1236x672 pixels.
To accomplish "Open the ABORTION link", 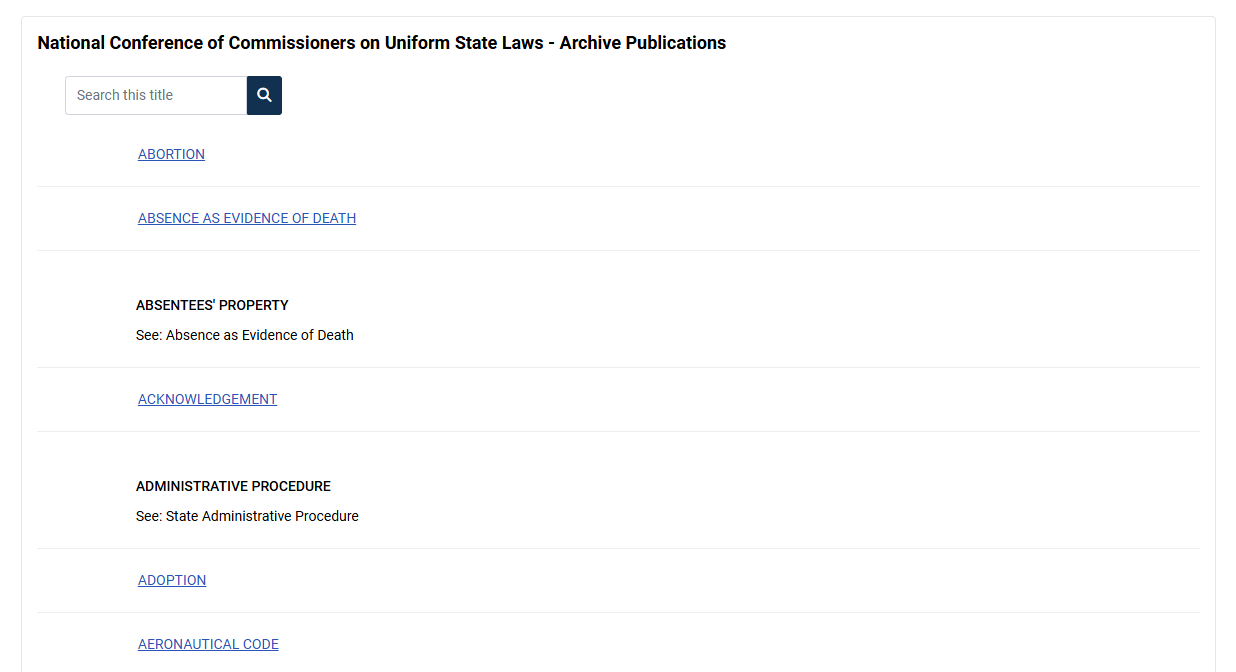I will tap(171, 154).
